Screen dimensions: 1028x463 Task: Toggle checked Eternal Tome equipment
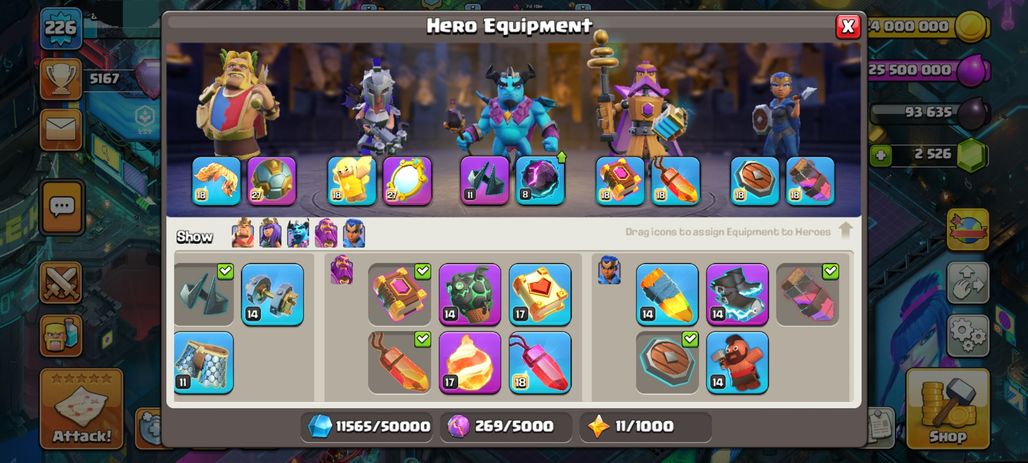pos(399,294)
